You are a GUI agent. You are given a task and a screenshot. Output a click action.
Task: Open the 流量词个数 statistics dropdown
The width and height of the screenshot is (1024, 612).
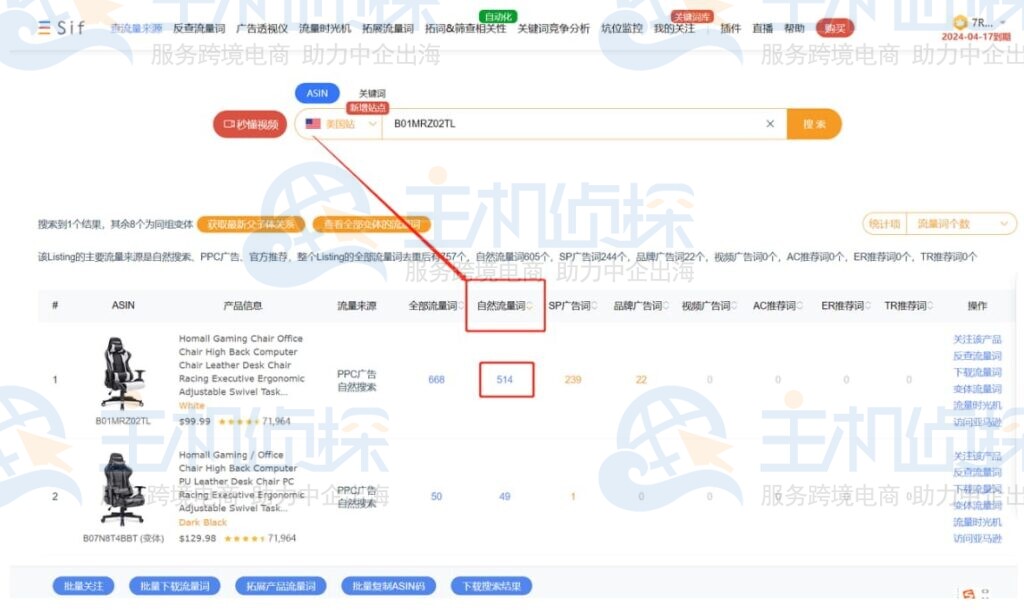pyautogui.click(x=959, y=224)
